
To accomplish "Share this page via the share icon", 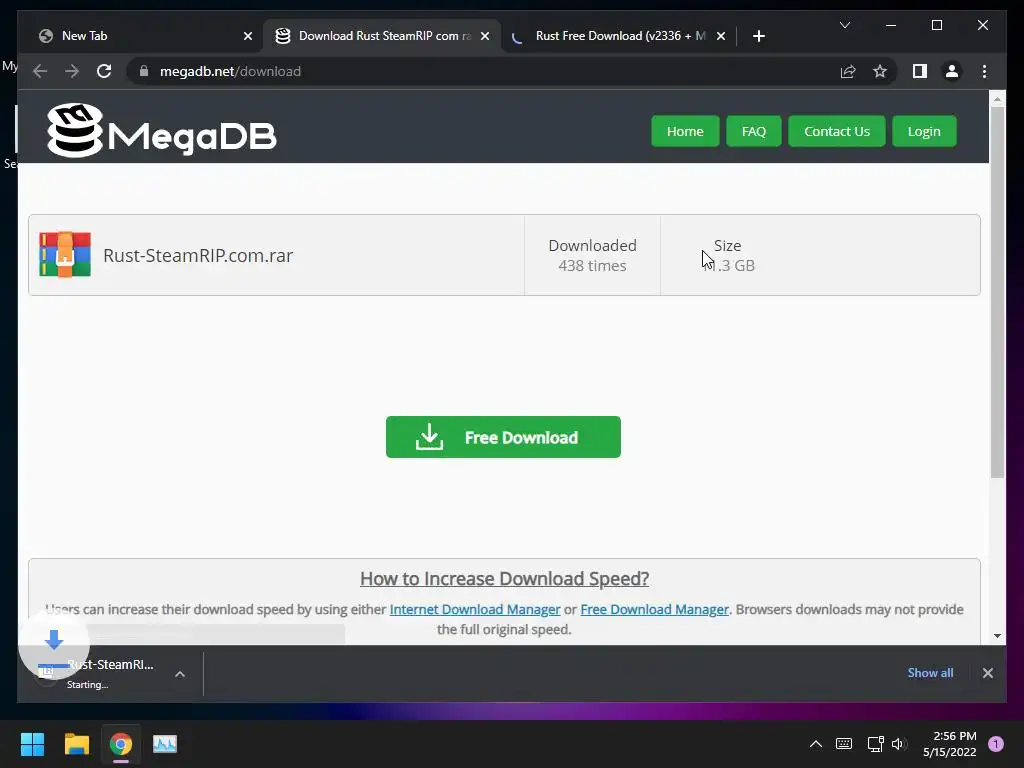I will click(848, 71).
